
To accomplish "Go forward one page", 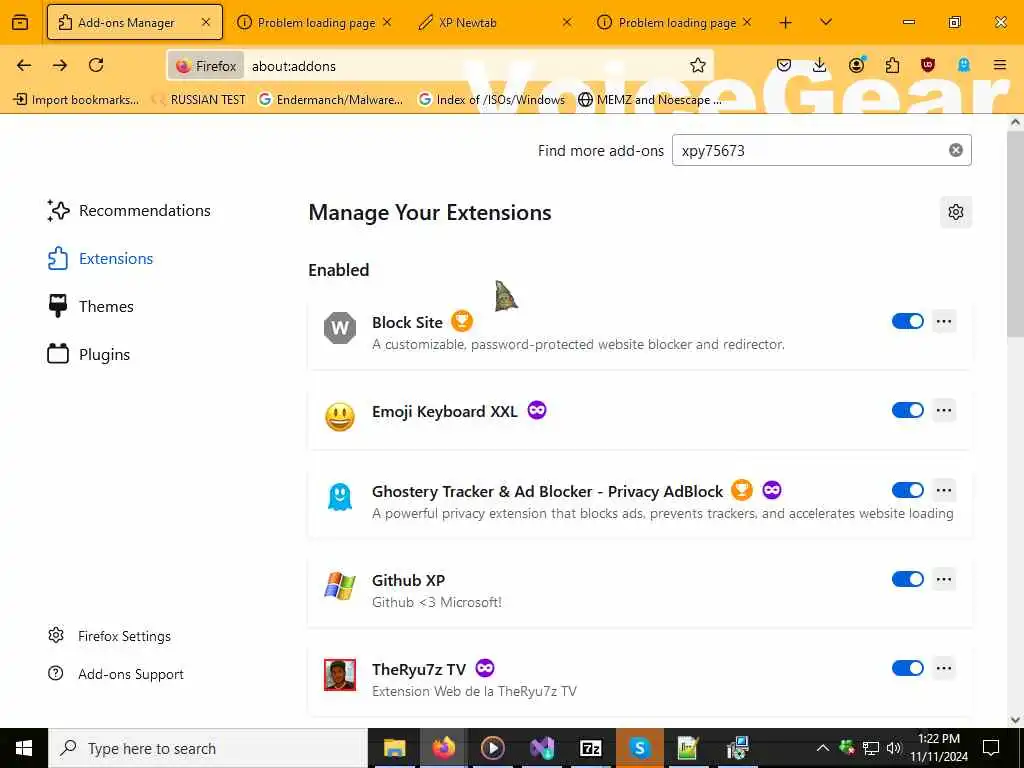I will (60, 65).
